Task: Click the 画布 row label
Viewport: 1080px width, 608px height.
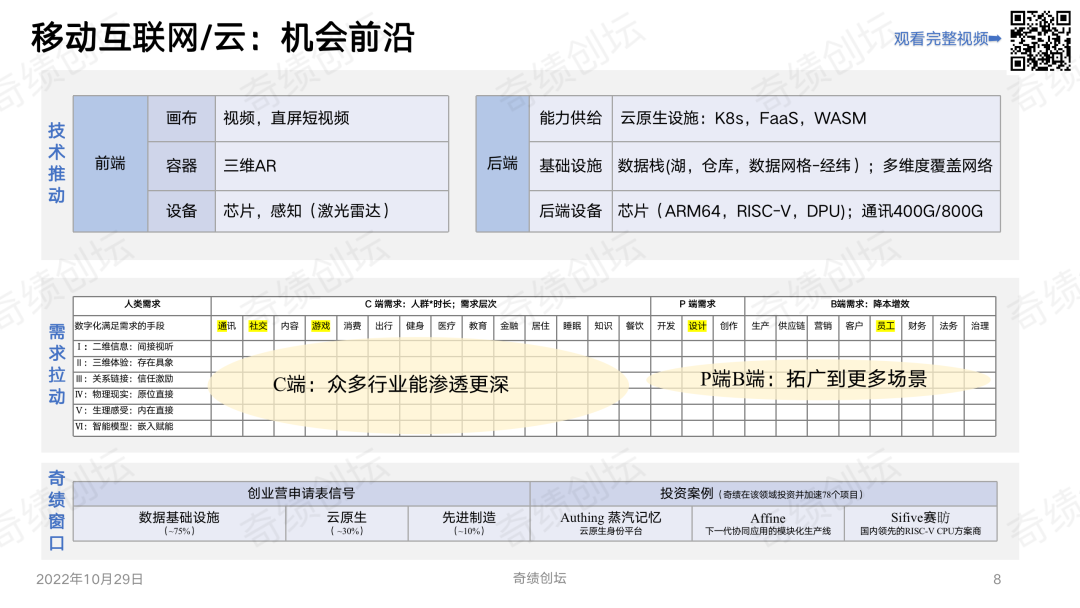Action: point(181,118)
